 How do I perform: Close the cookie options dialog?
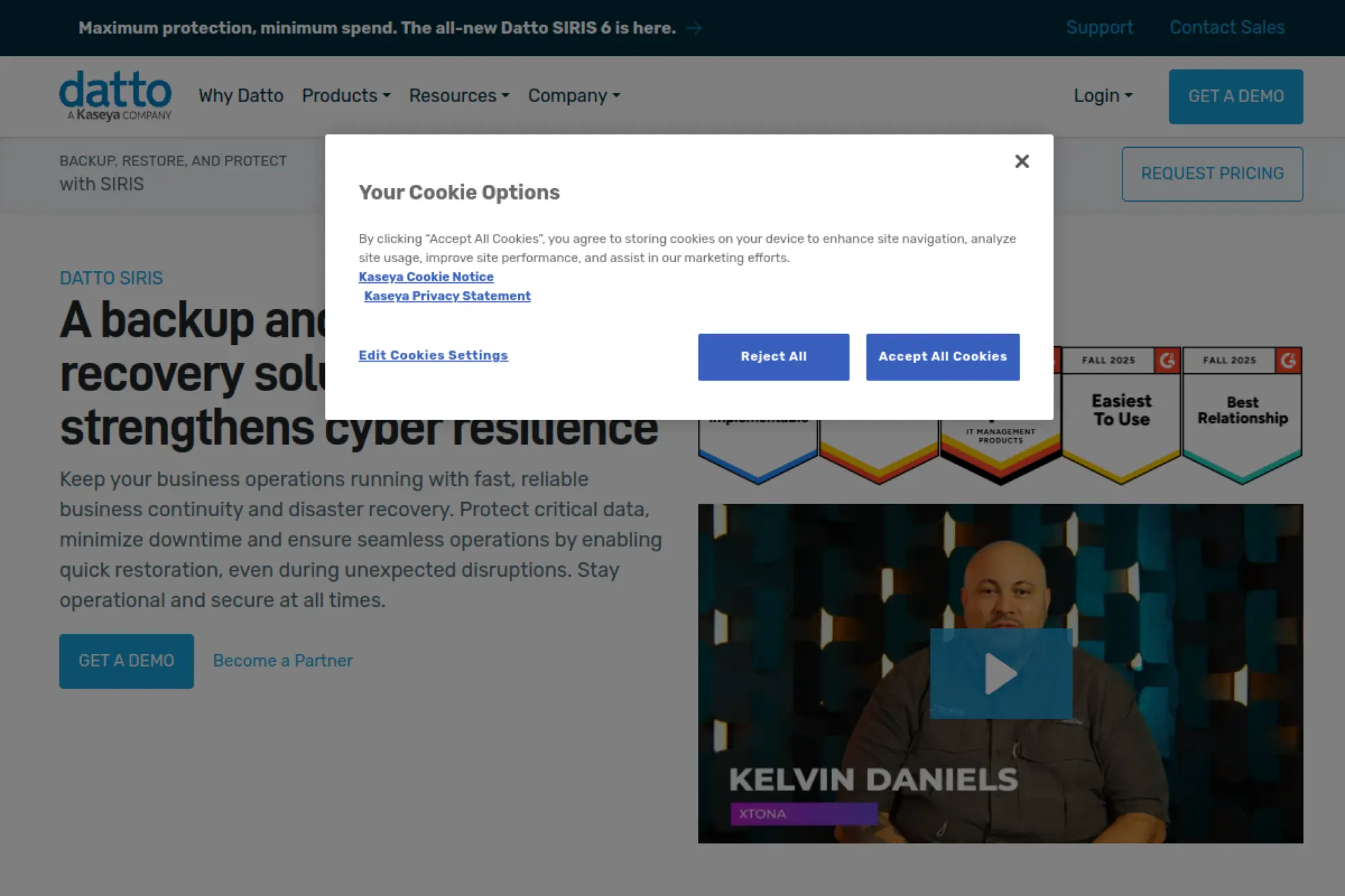click(x=1022, y=161)
